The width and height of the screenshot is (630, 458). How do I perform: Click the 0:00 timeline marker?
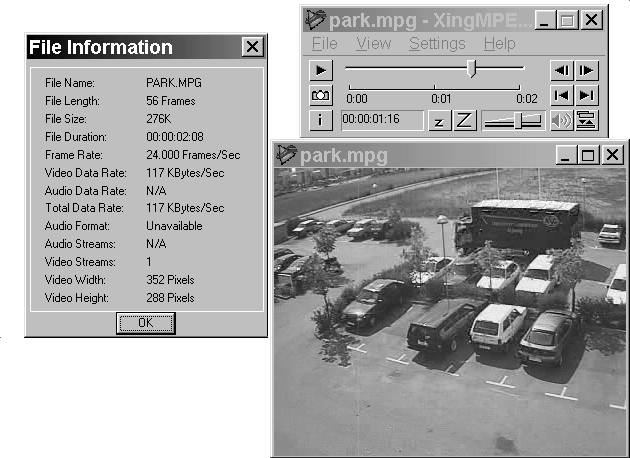[357, 98]
